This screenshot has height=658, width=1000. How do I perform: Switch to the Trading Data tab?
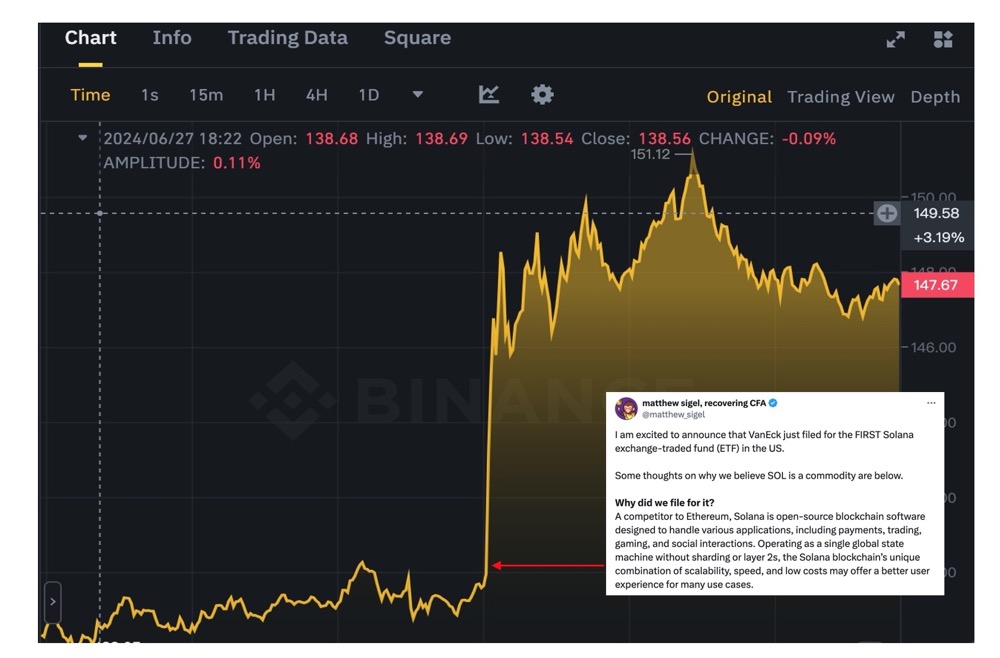coord(287,38)
